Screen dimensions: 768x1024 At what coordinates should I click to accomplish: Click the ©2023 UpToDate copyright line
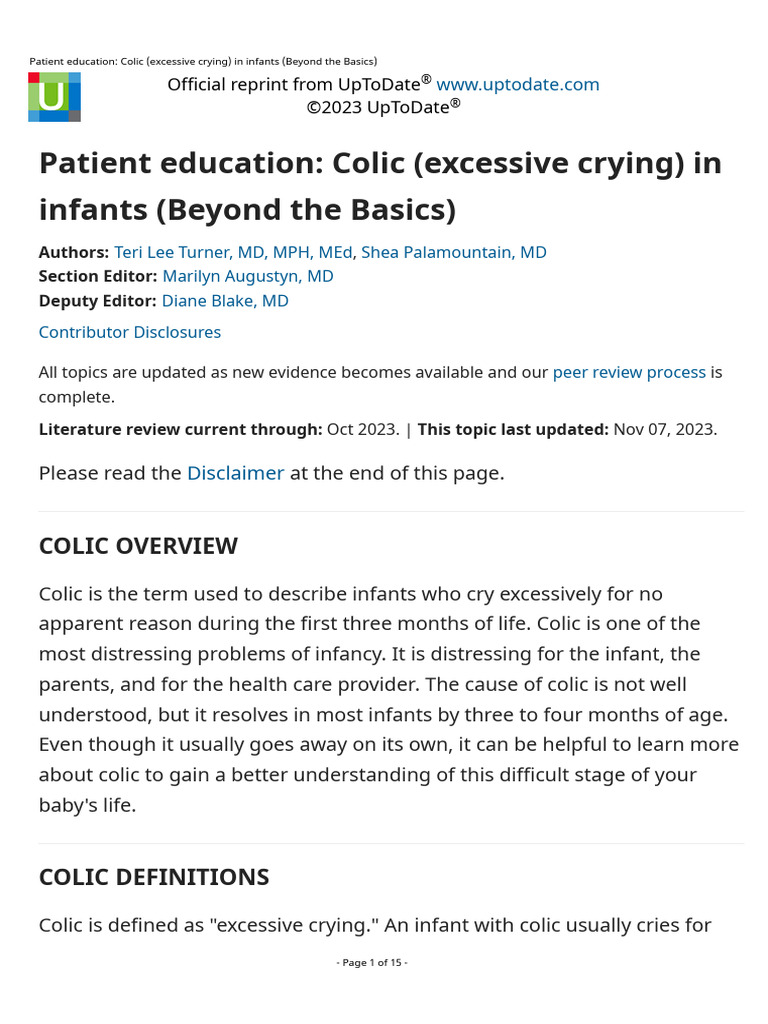(x=383, y=107)
